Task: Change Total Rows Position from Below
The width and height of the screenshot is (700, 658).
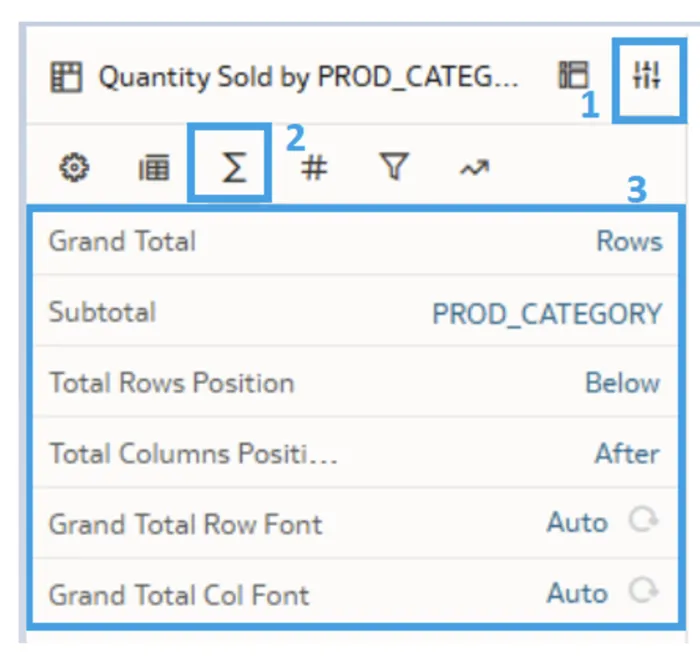Action: coord(622,383)
